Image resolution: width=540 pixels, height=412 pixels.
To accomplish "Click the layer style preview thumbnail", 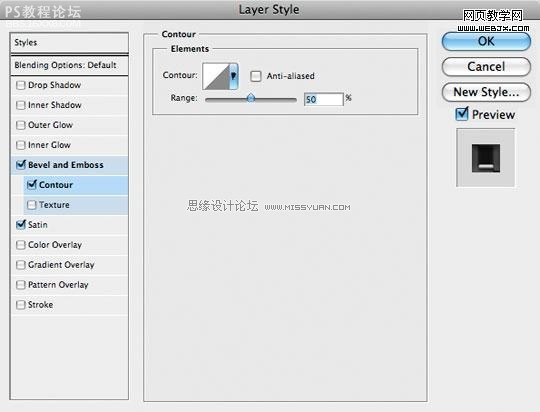I will (486, 158).
